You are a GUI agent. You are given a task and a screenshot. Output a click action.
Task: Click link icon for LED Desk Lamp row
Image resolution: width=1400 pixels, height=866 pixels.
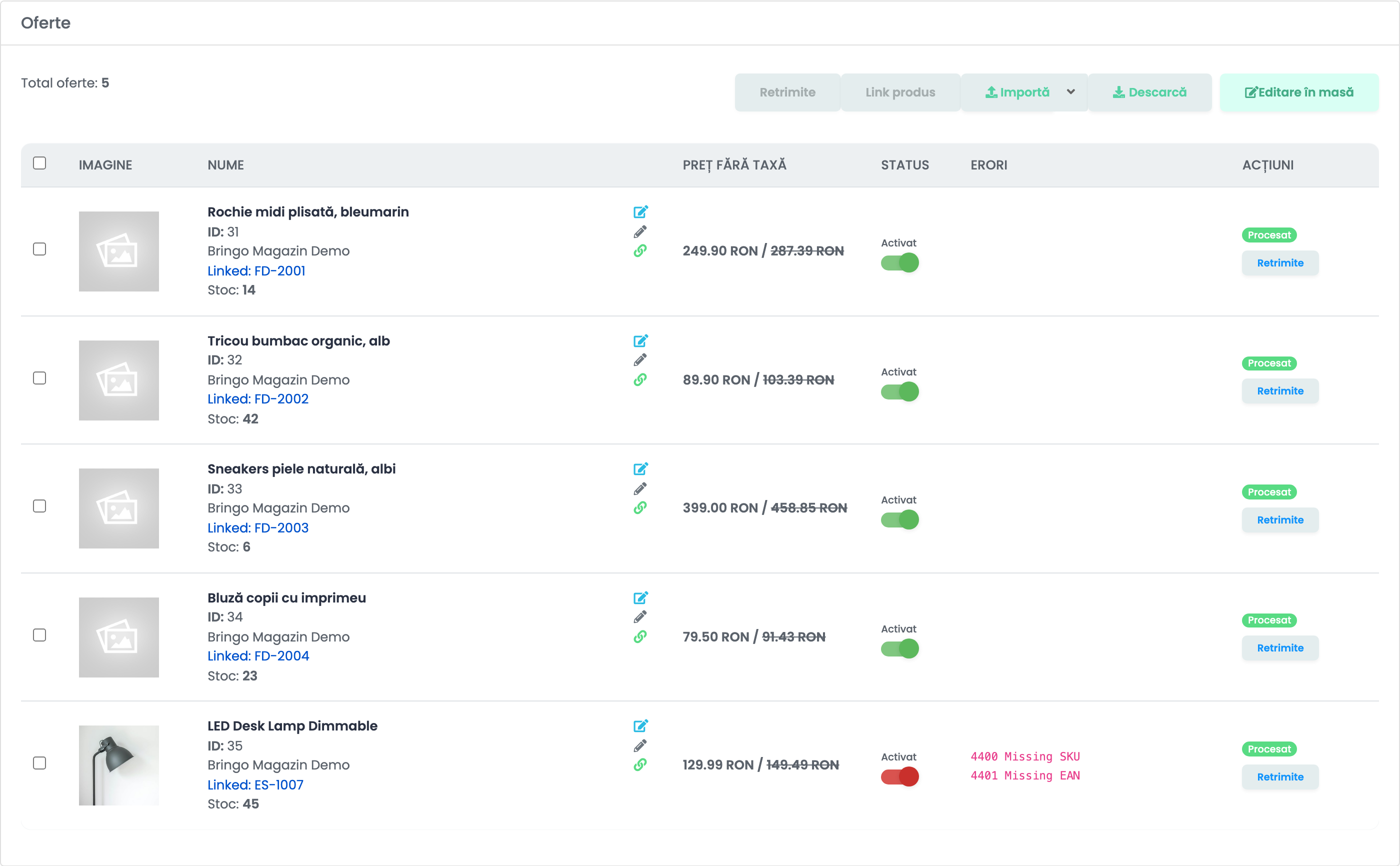tap(640, 764)
